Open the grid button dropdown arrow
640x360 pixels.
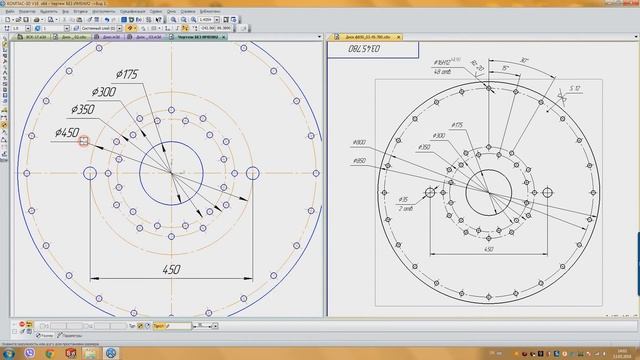click(x=160, y=29)
